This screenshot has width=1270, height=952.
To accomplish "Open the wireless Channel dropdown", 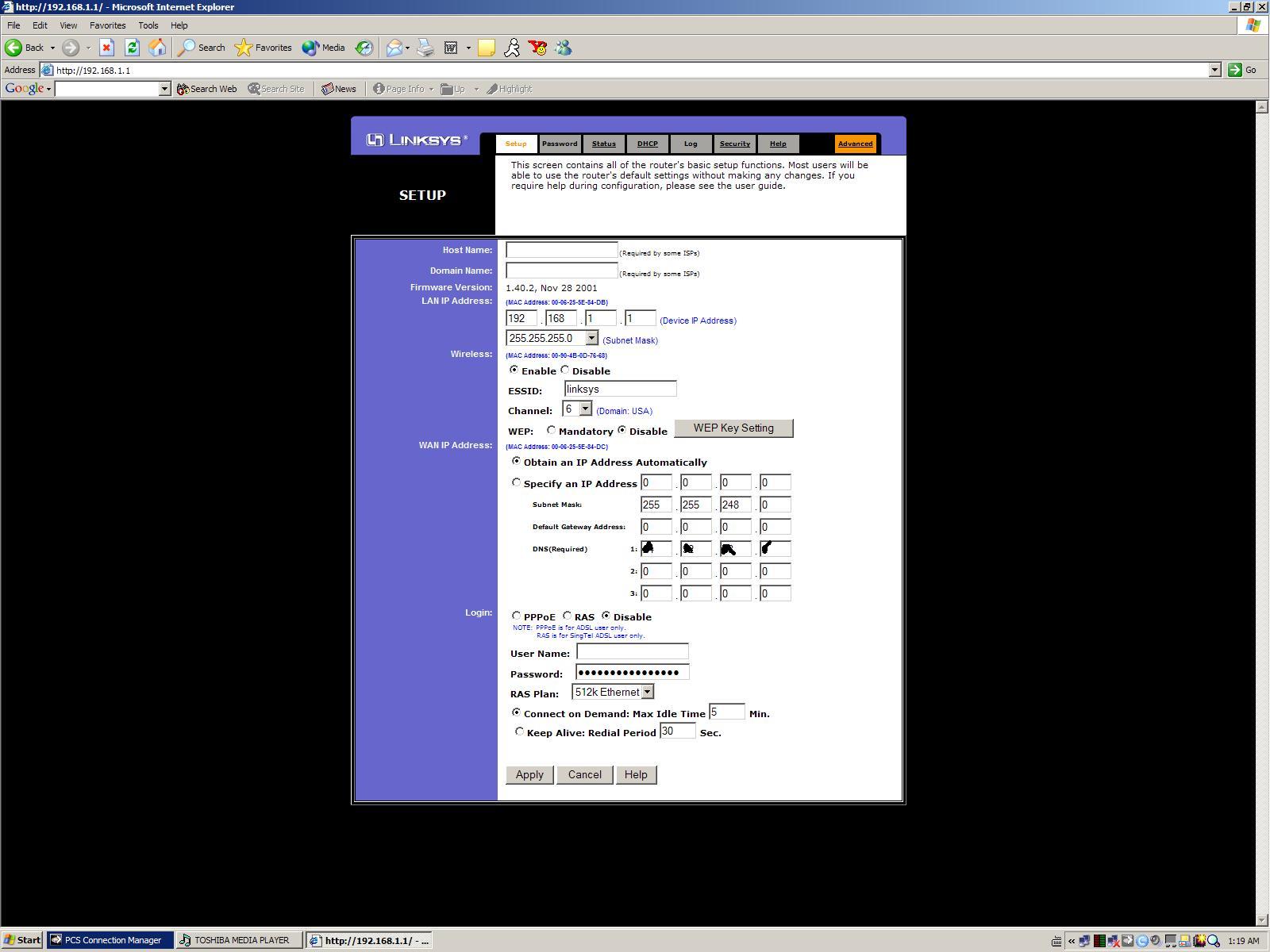I will [585, 409].
